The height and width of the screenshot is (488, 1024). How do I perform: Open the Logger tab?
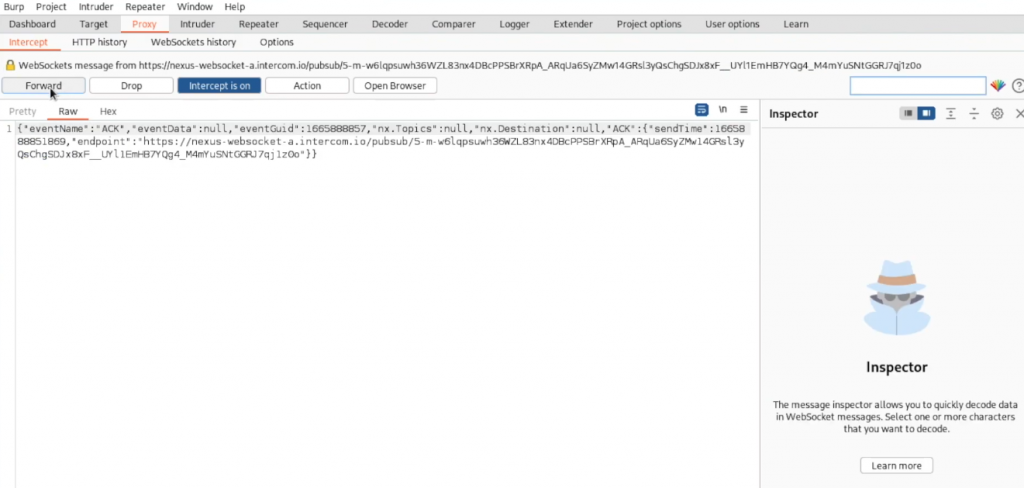(514, 24)
